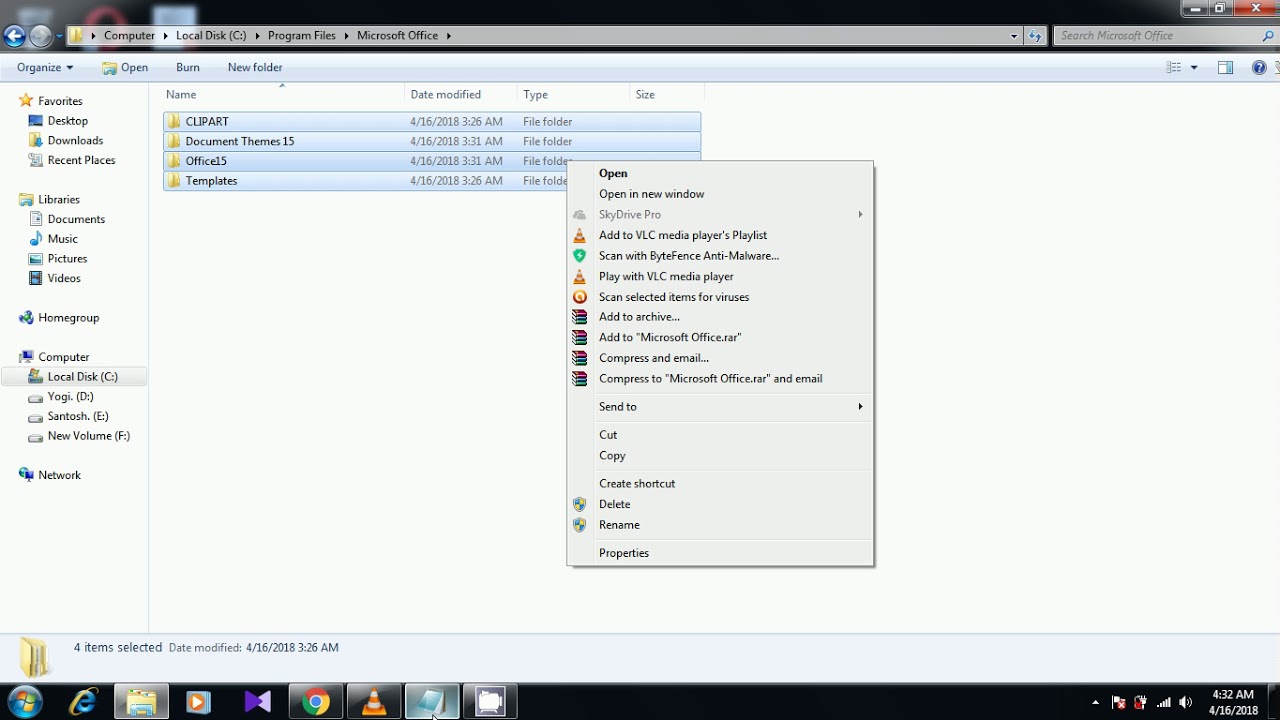
Task: Open Google Chrome from the taskbar
Action: 316,702
